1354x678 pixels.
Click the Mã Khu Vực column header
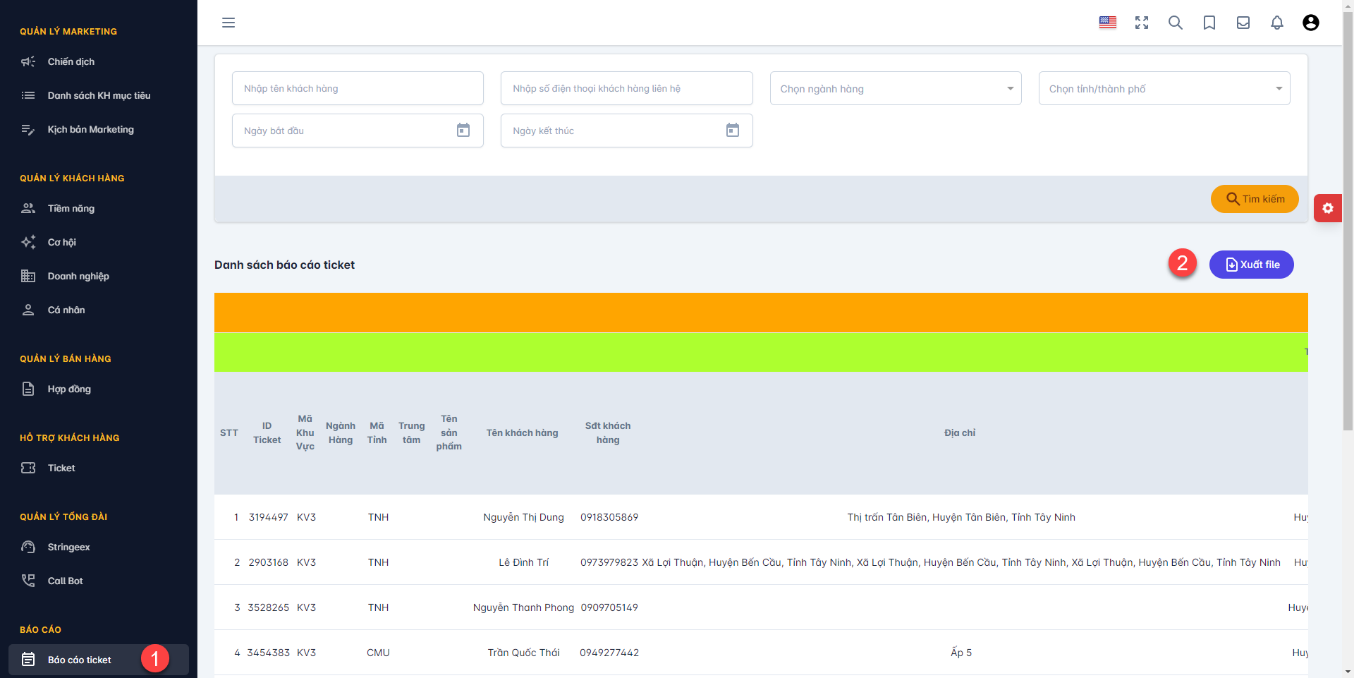coord(305,433)
